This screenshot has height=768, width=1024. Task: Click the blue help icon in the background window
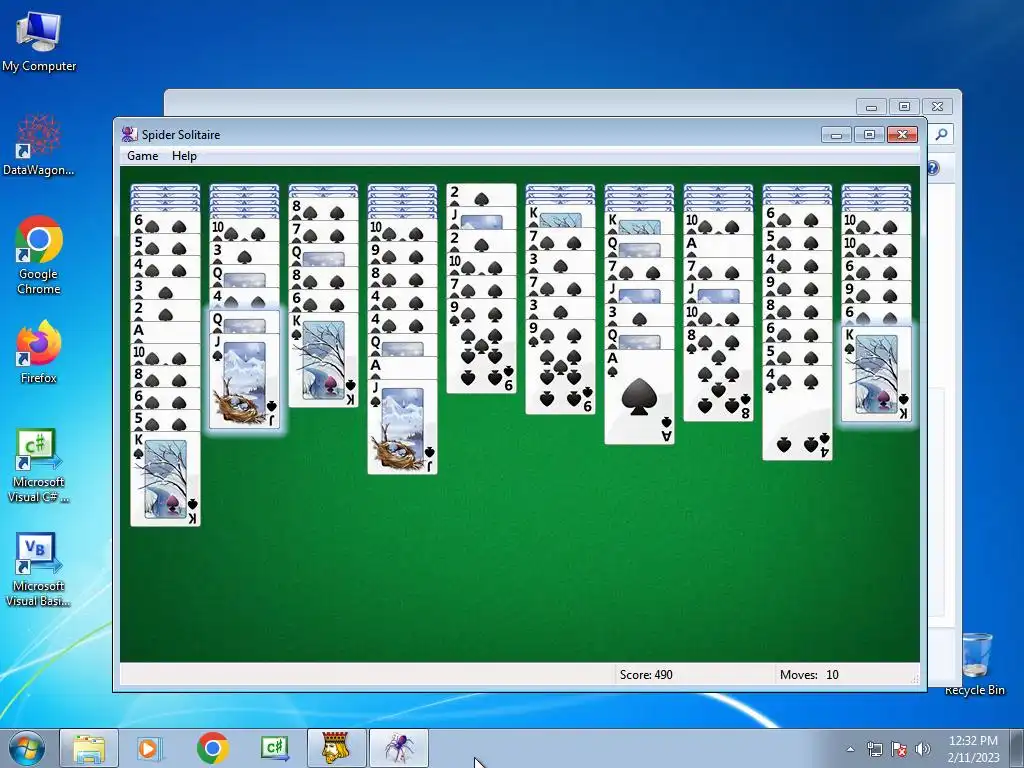(933, 168)
